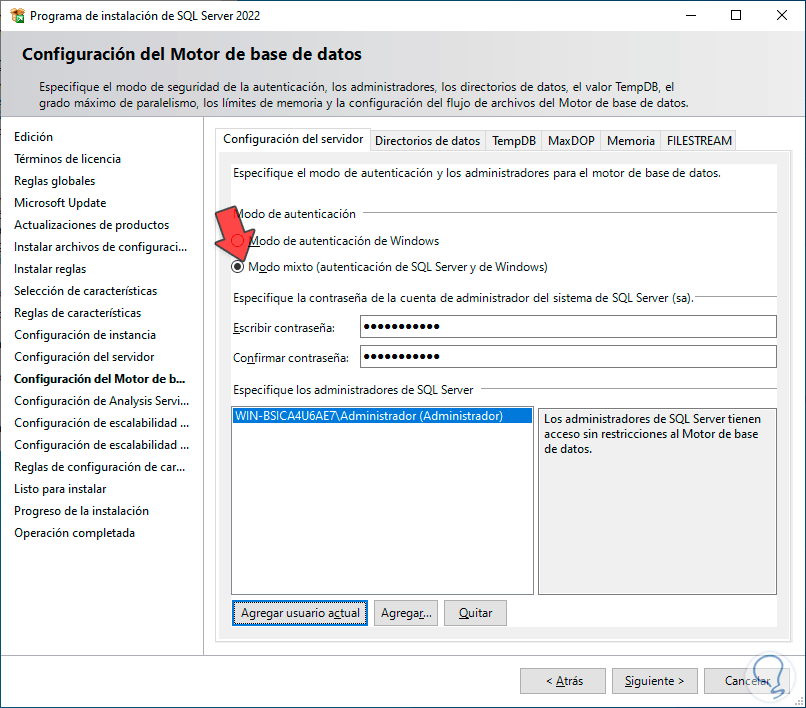Click the Confirmar contraseña password field
806x708 pixels.
568,356
